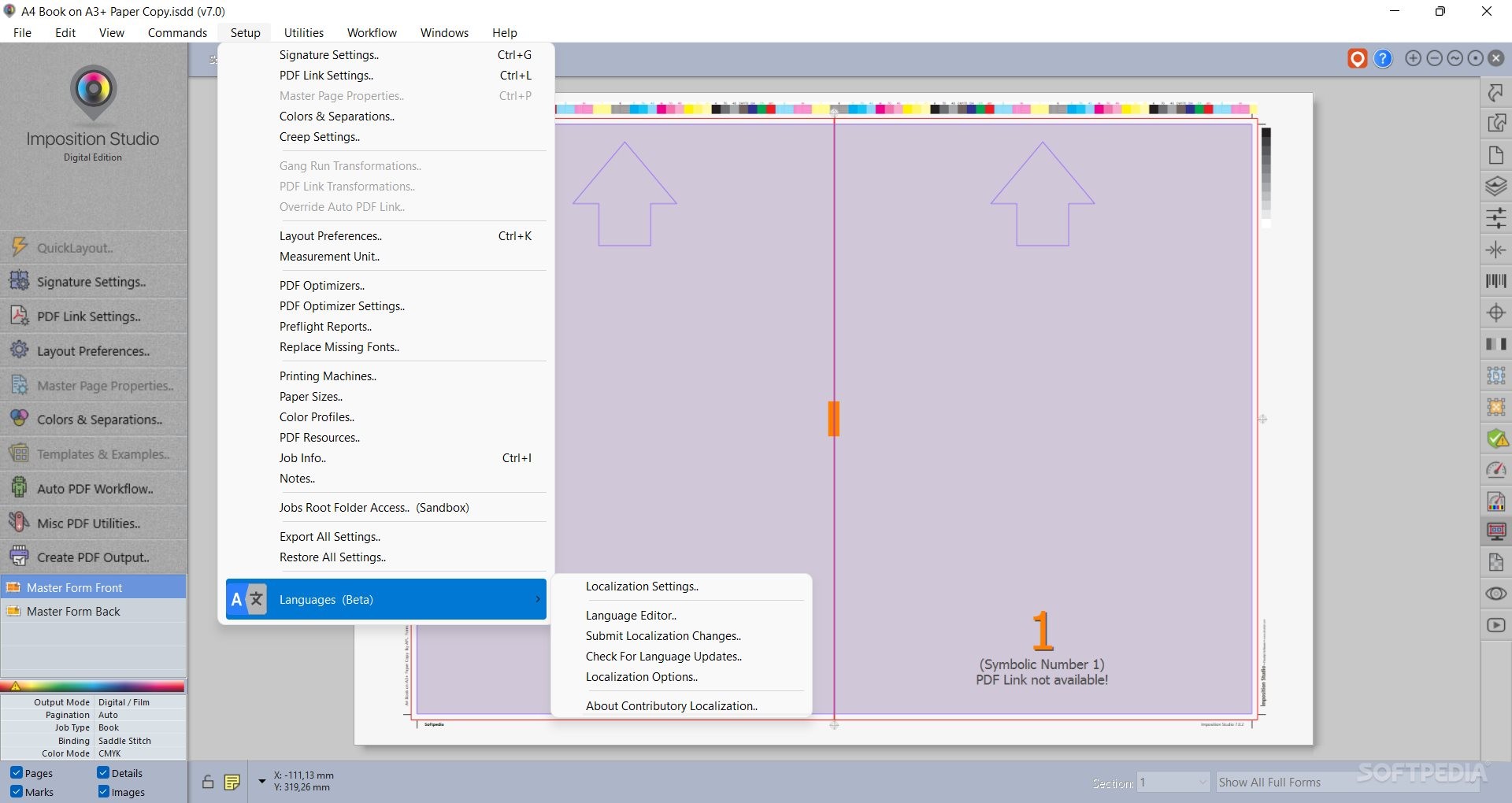
Task: Click the ink coverage page gauge icon
Action: (1495, 501)
